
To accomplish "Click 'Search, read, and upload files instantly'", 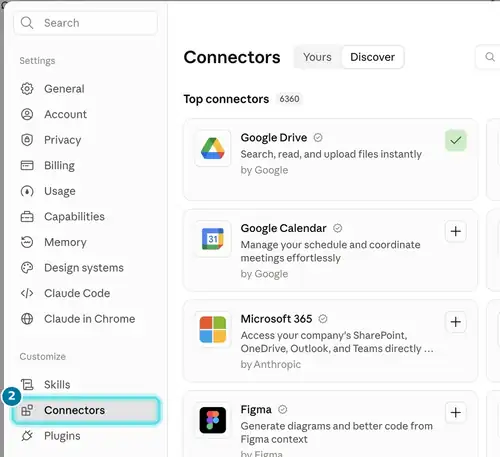I will [x=331, y=154].
